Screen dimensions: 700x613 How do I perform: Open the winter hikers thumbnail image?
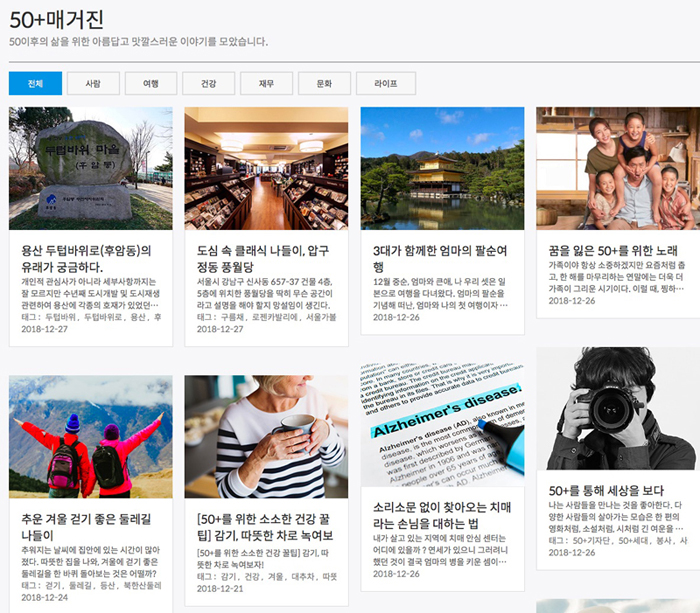tap(90, 436)
